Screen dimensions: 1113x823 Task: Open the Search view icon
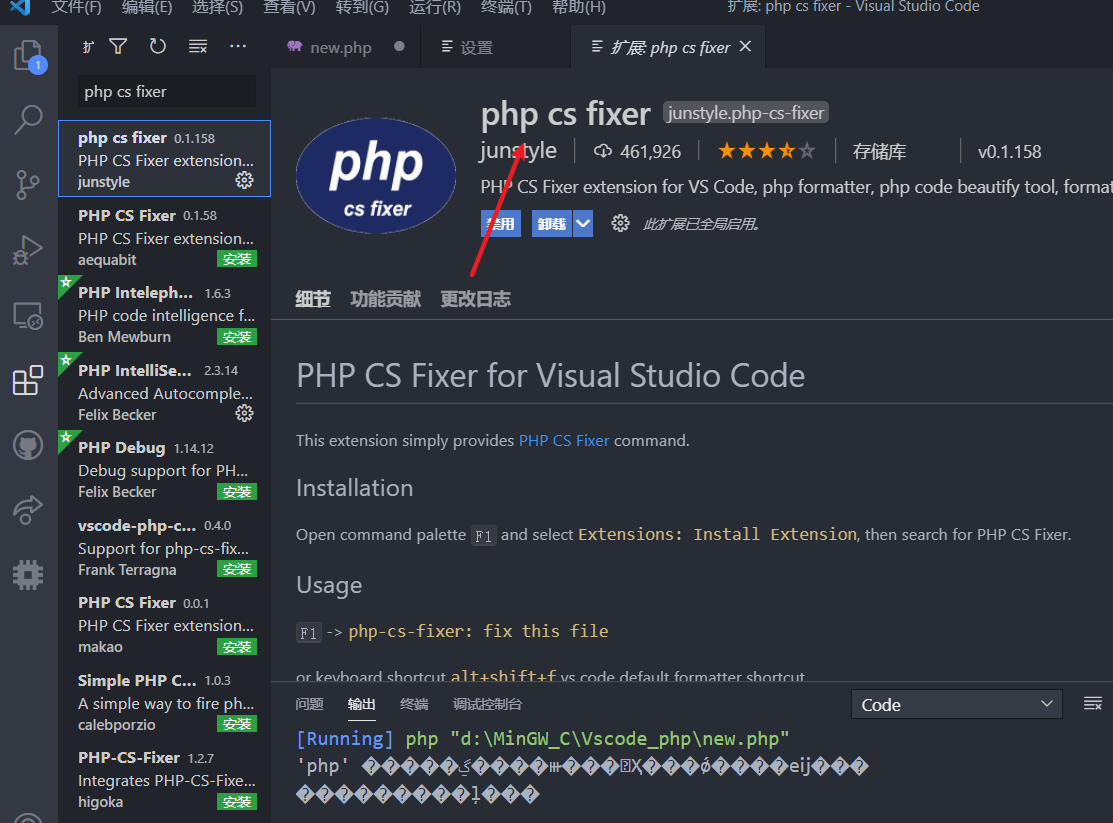pyautogui.click(x=28, y=120)
